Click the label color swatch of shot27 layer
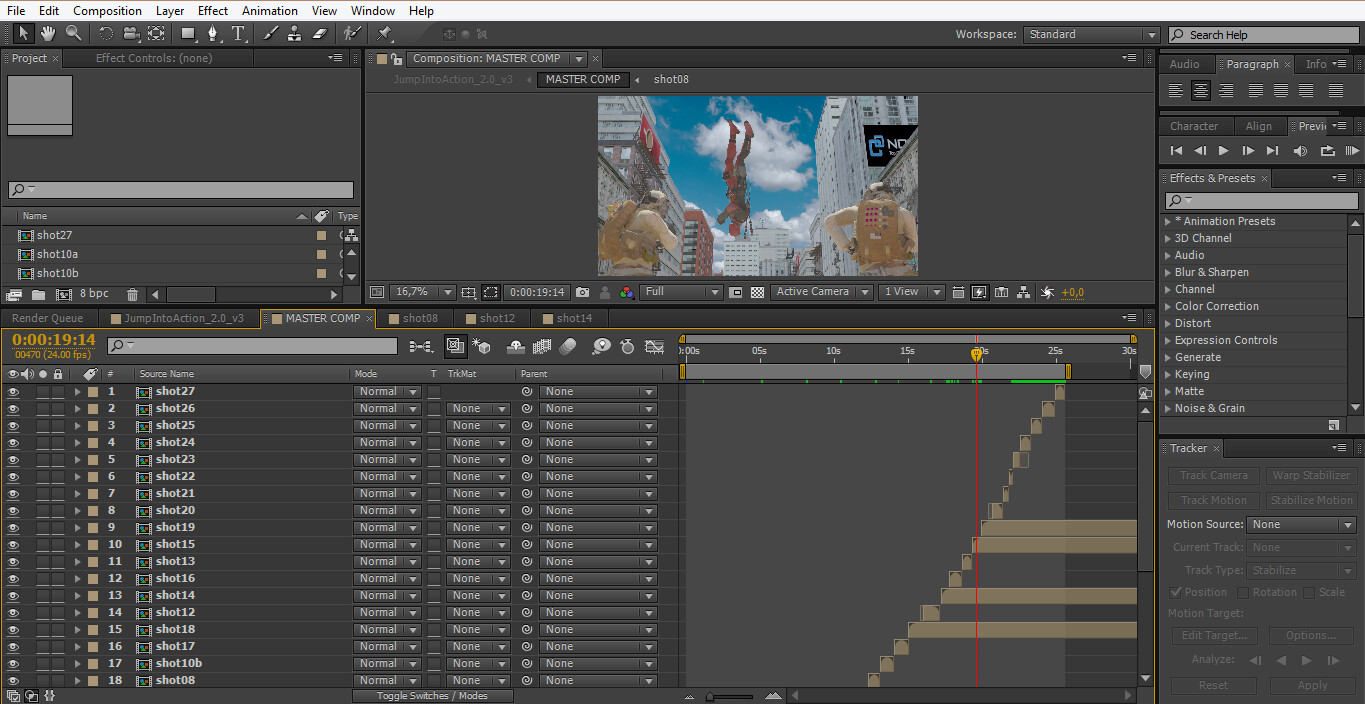This screenshot has height=704, width=1365. point(93,392)
